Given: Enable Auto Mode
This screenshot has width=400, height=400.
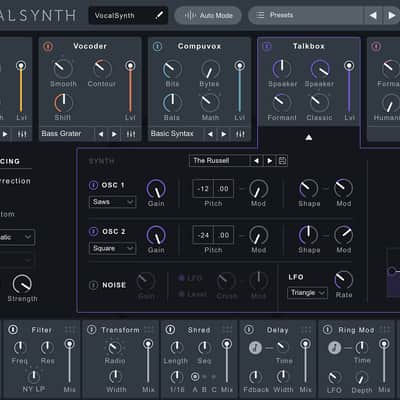Looking at the screenshot, I should 208,15.
